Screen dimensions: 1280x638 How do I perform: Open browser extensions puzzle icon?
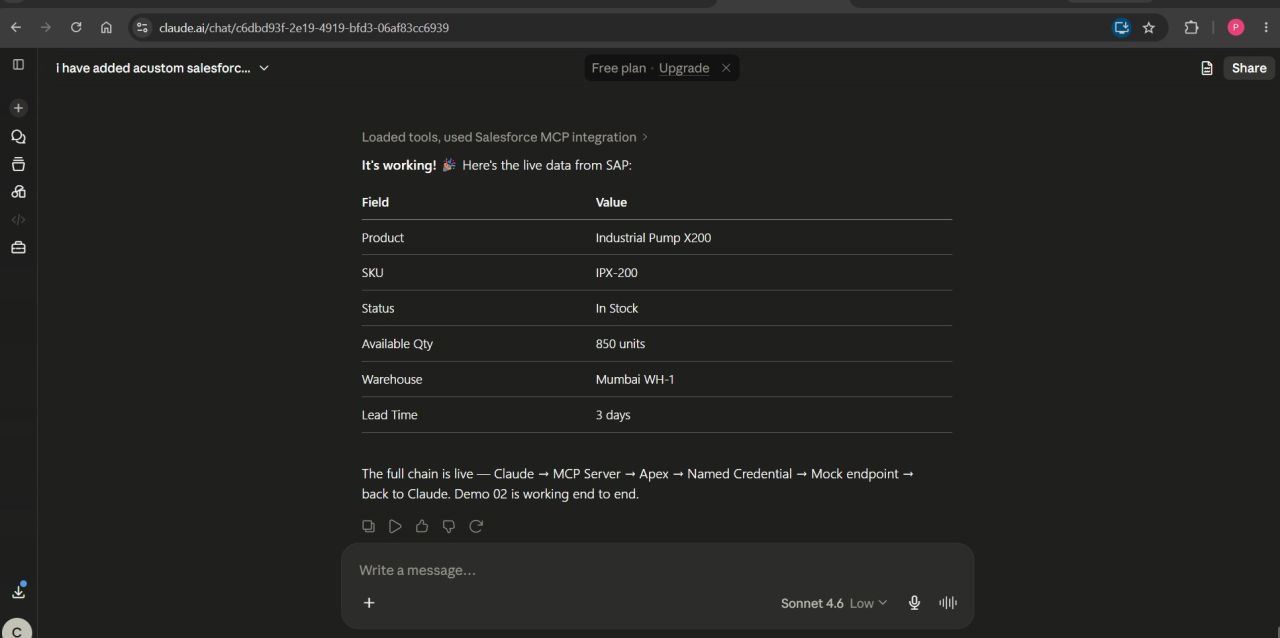click(x=1191, y=28)
